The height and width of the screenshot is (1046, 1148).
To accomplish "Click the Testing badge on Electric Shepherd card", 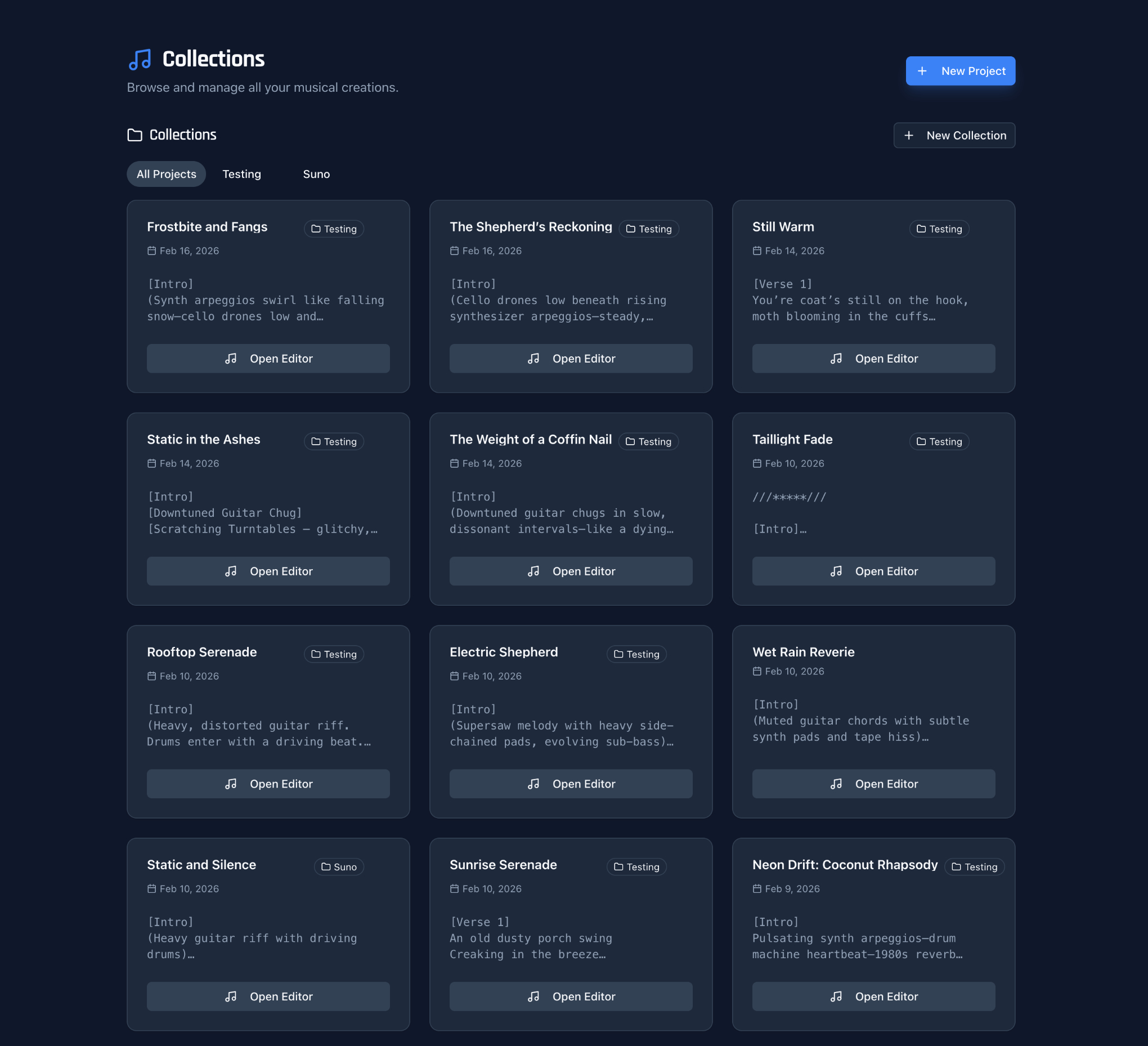I will tap(636, 654).
